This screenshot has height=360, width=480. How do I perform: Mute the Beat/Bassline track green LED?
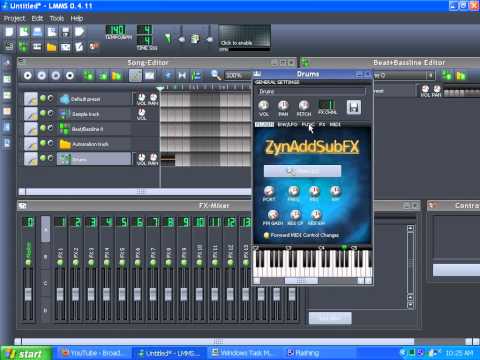pos(43,128)
